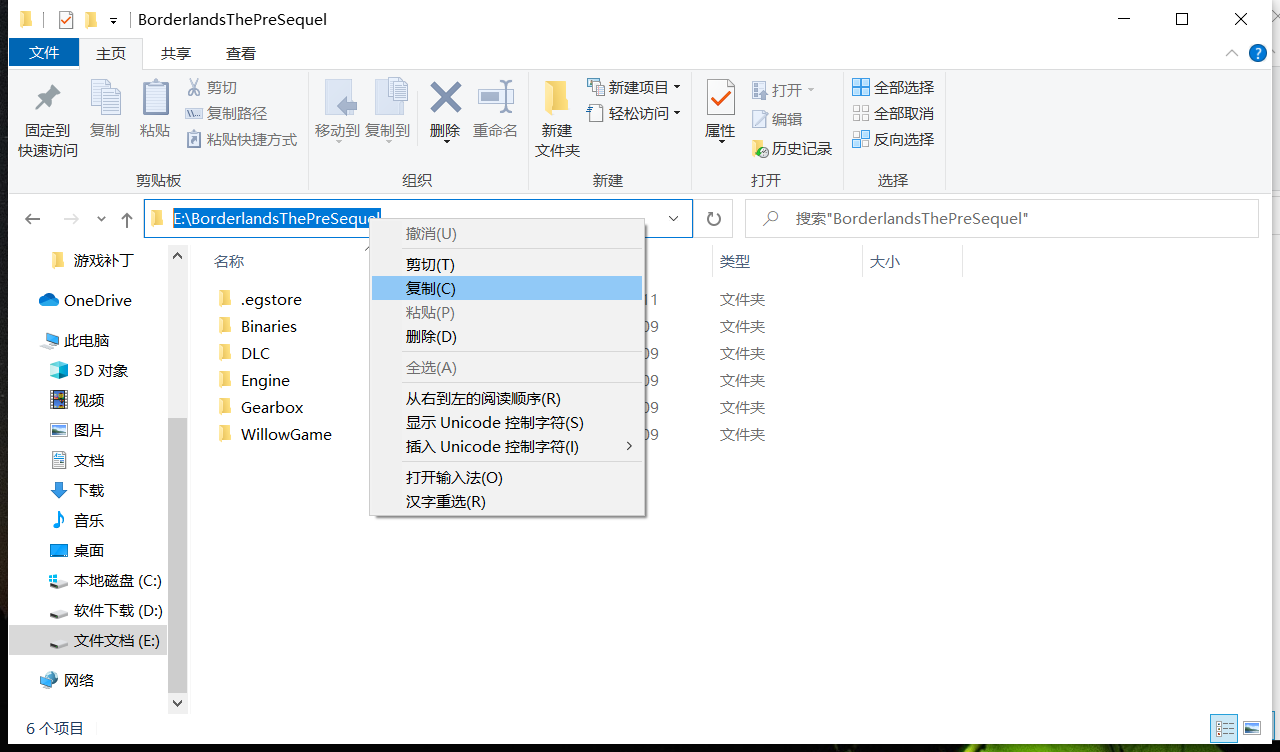The width and height of the screenshot is (1280, 752).
Task: Click the New folder (新建文件夹) icon
Action: click(557, 98)
